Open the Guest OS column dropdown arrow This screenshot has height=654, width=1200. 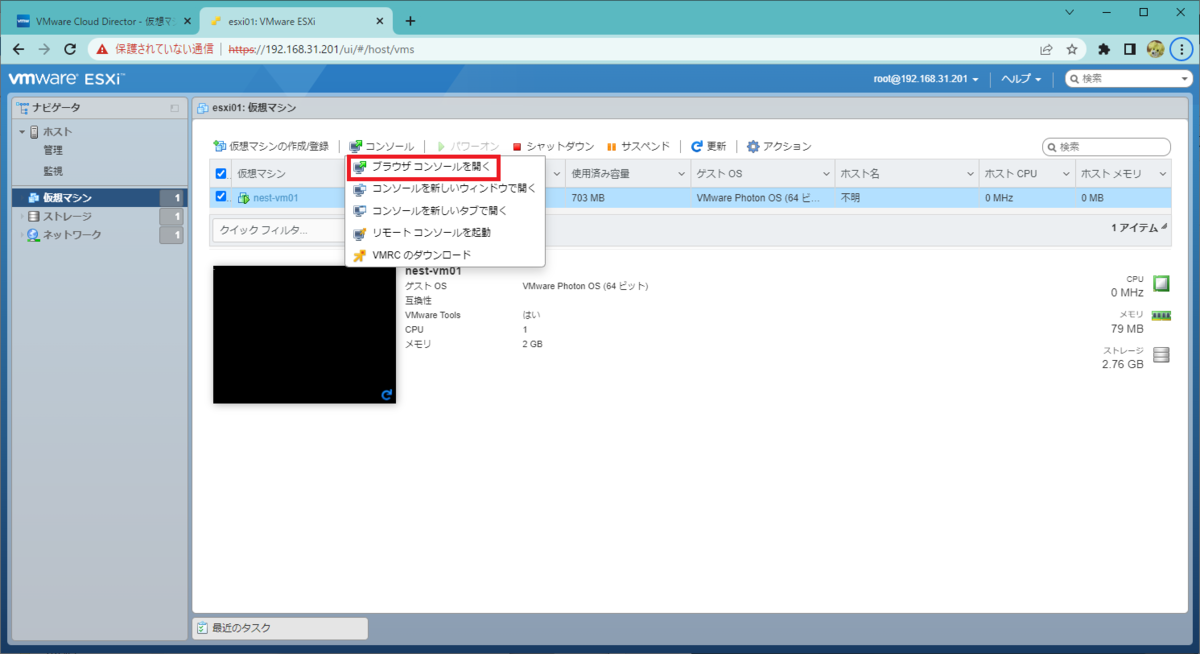(x=827, y=174)
